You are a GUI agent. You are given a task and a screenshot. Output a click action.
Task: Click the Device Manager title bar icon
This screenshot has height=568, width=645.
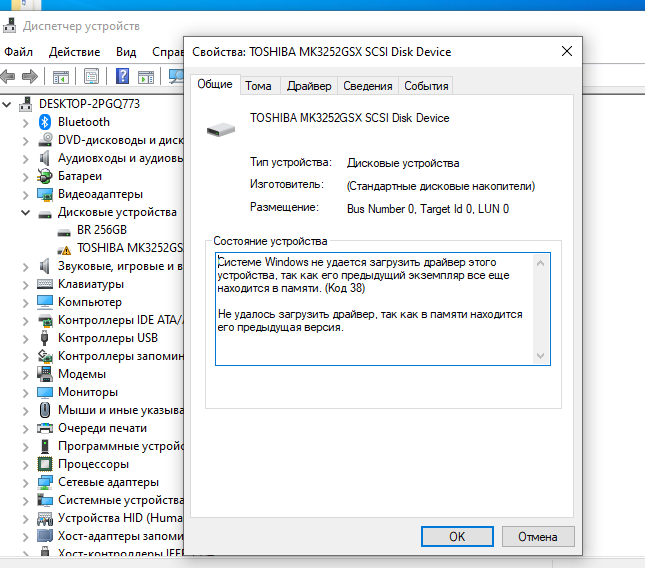(x=9, y=26)
